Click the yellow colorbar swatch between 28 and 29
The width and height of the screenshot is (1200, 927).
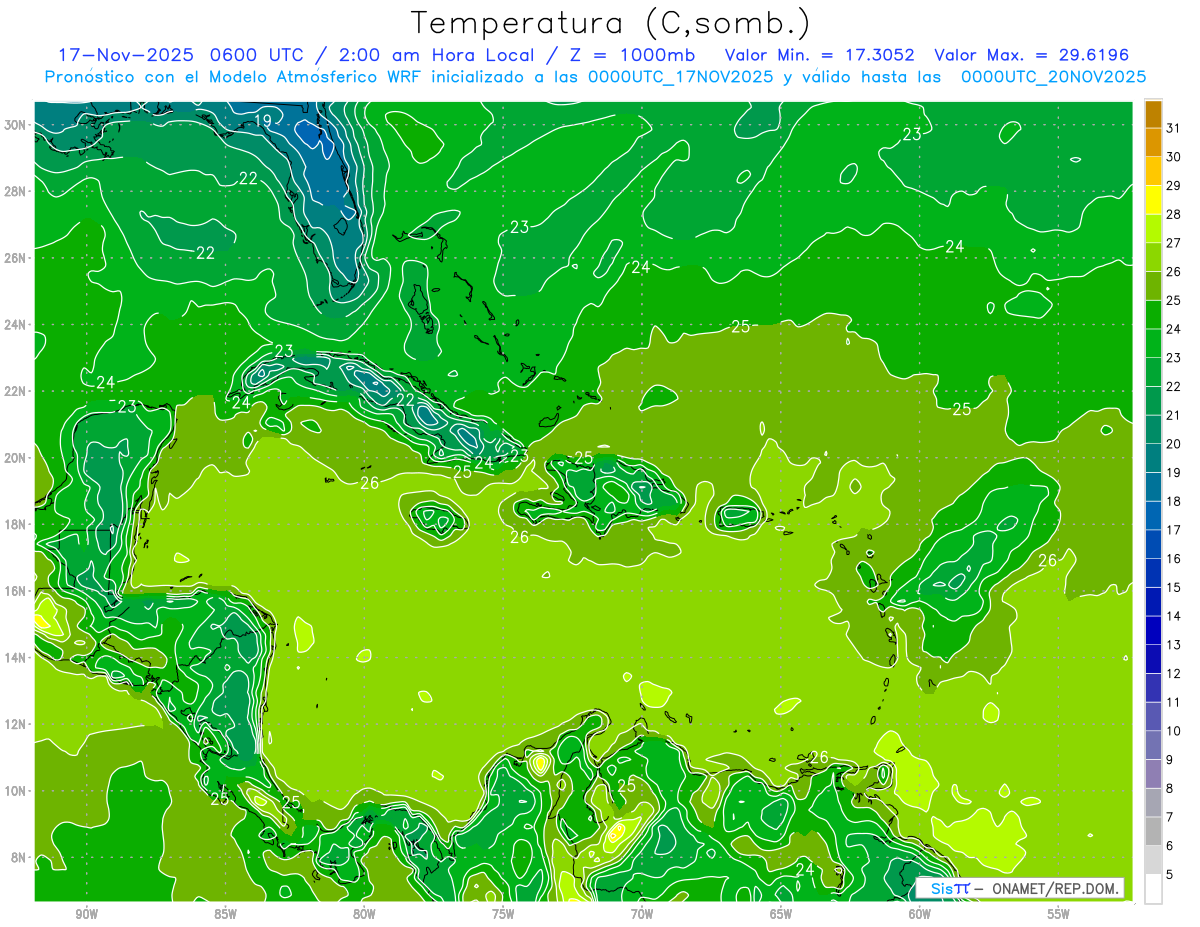1153,200
